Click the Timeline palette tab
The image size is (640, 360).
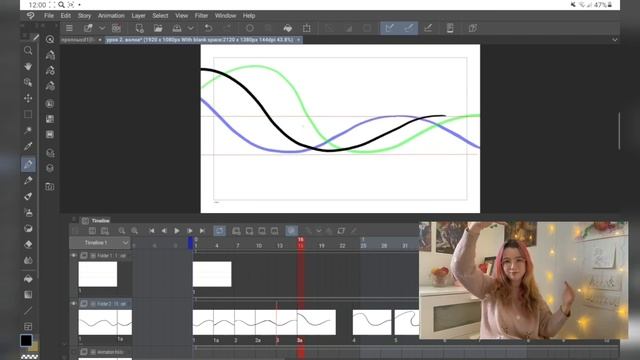pos(96,220)
